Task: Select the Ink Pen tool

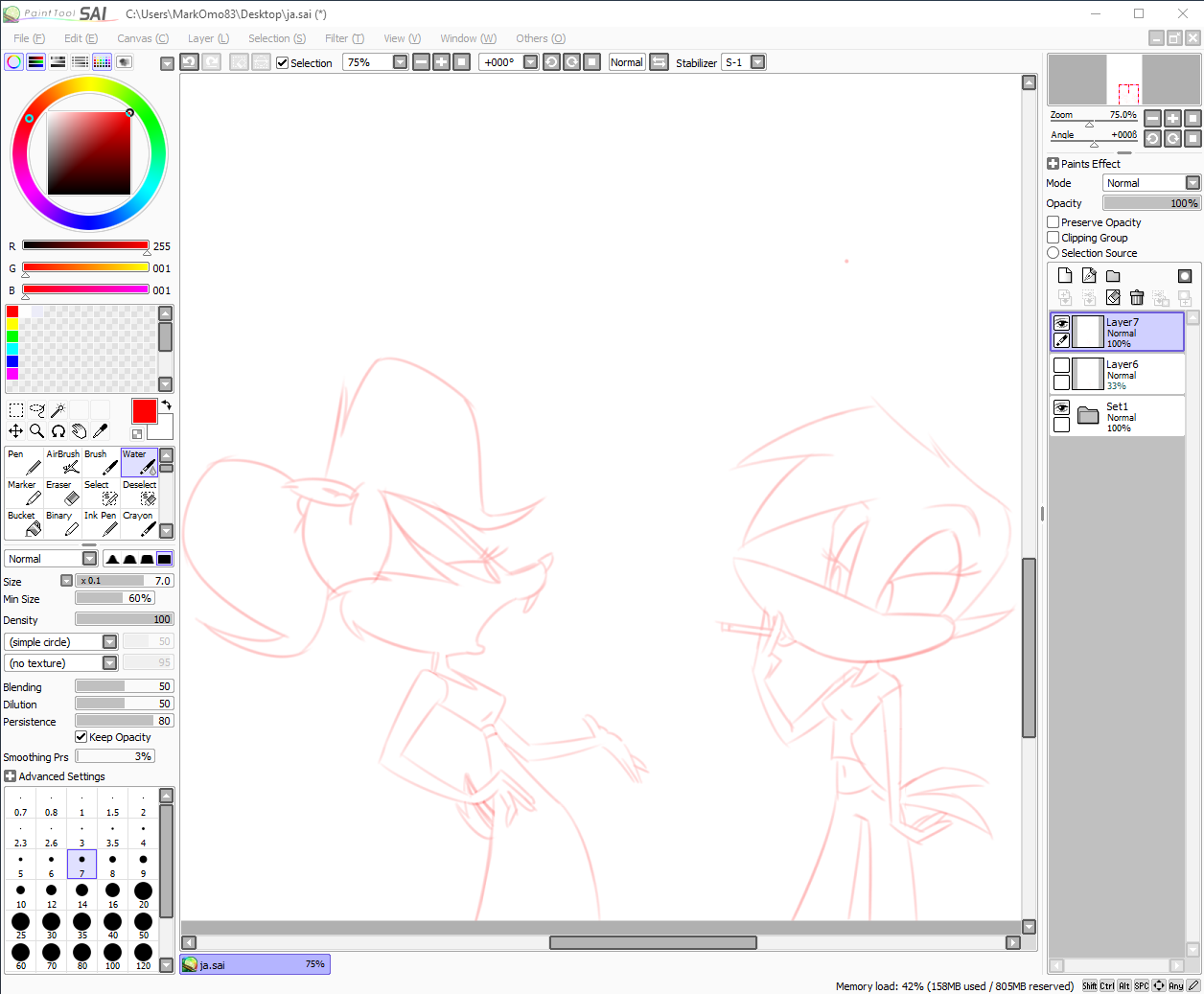Action: (101, 523)
